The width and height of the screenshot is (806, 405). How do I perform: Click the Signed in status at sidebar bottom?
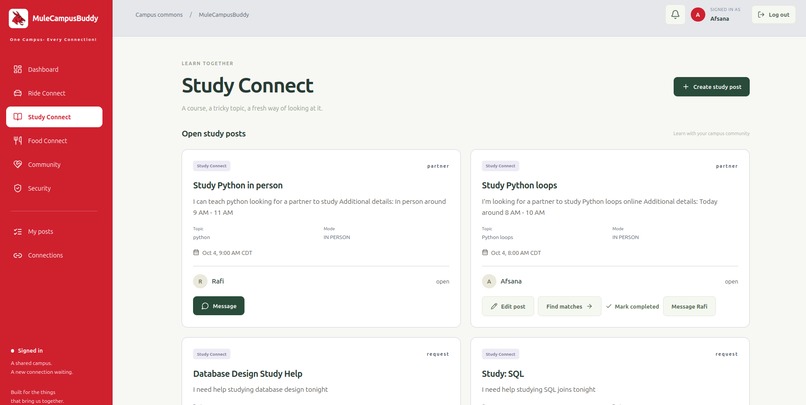pyautogui.click(x=30, y=351)
